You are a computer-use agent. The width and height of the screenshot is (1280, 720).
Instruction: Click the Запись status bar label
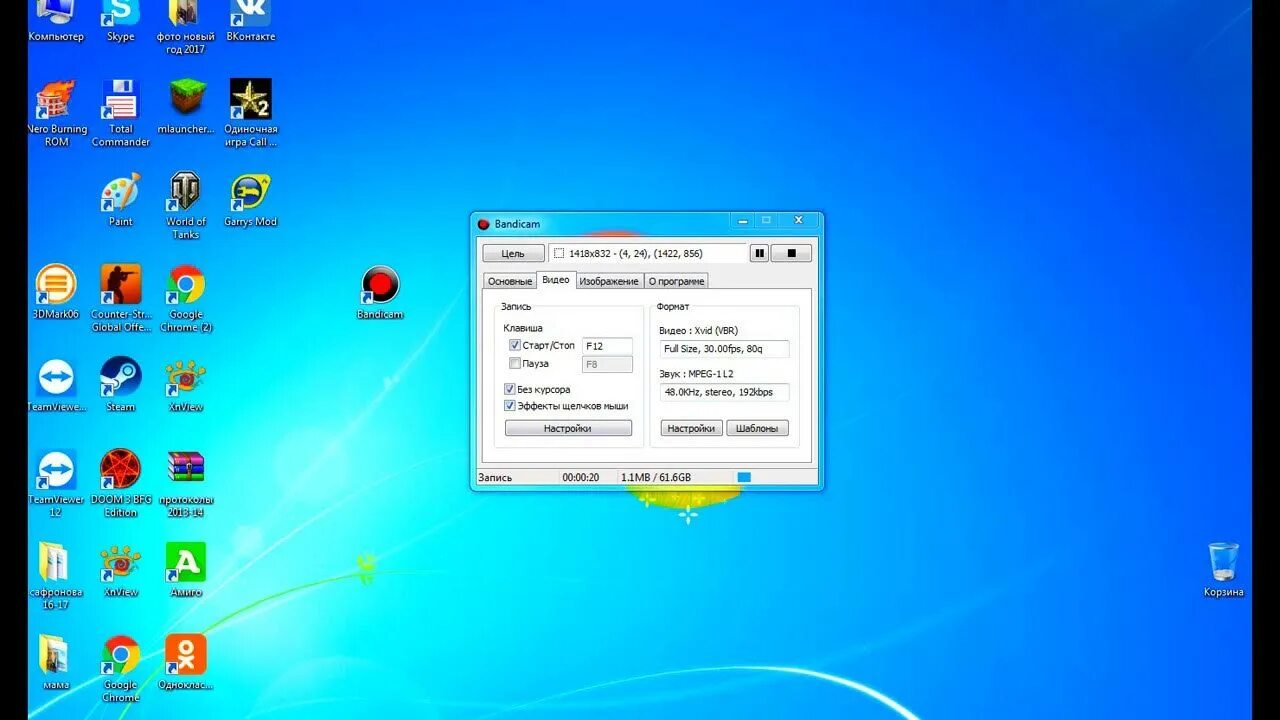coord(495,478)
